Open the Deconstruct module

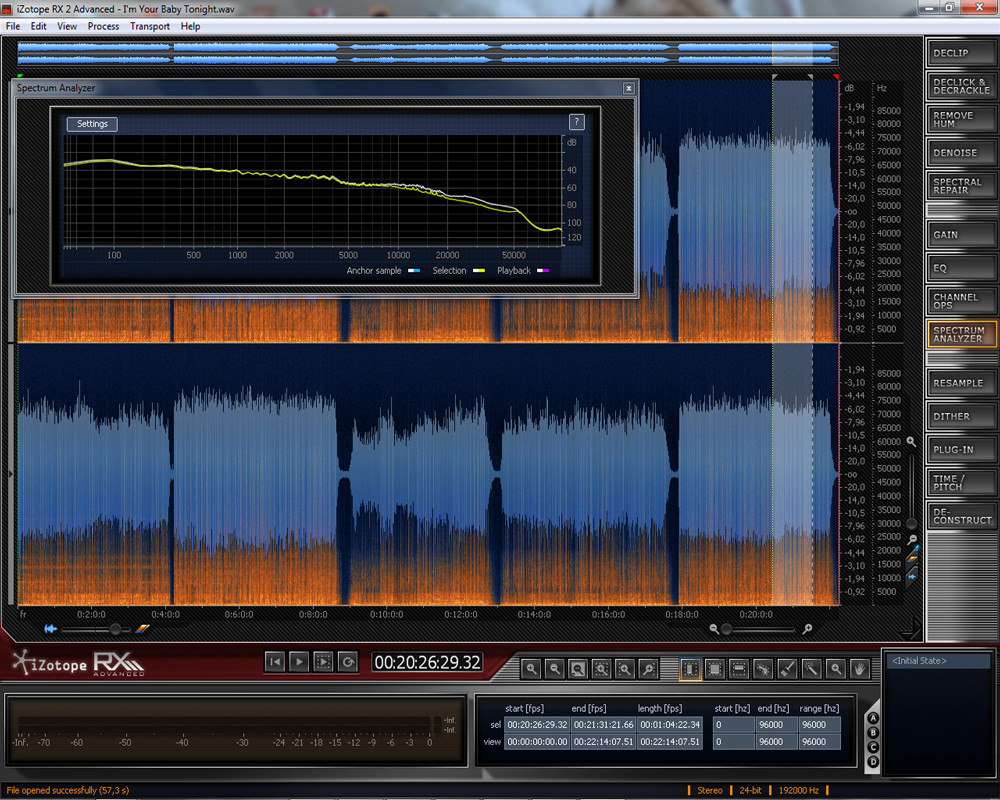pyautogui.click(x=961, y=515)
